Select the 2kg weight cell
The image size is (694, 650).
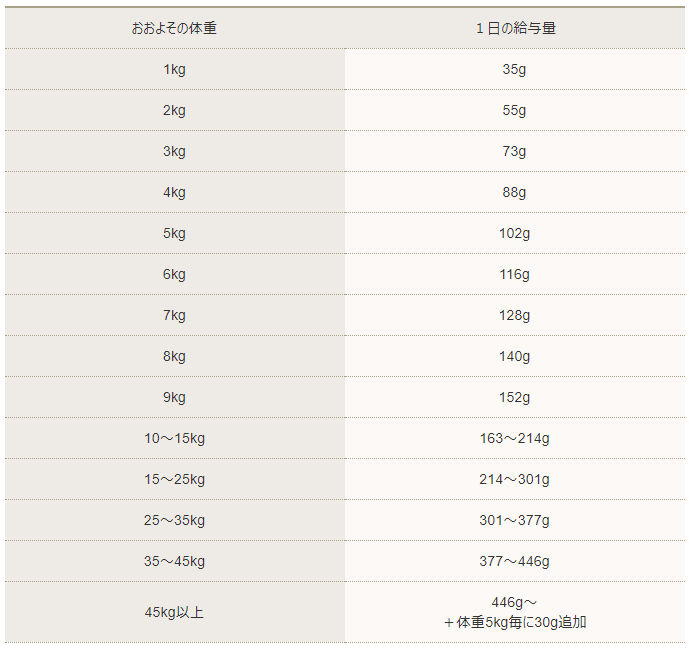(174, 110)
